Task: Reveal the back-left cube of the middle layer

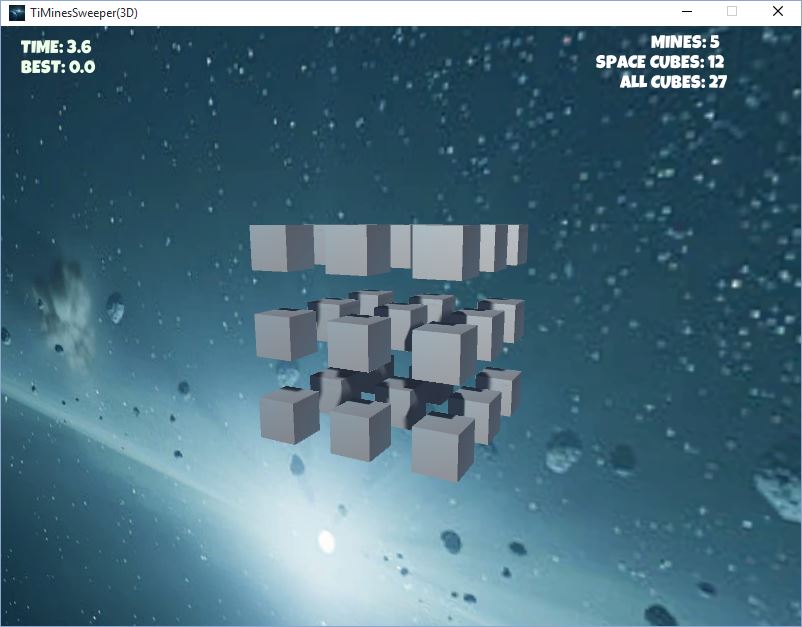Action: pyautogui.click(x=372, y=302)
